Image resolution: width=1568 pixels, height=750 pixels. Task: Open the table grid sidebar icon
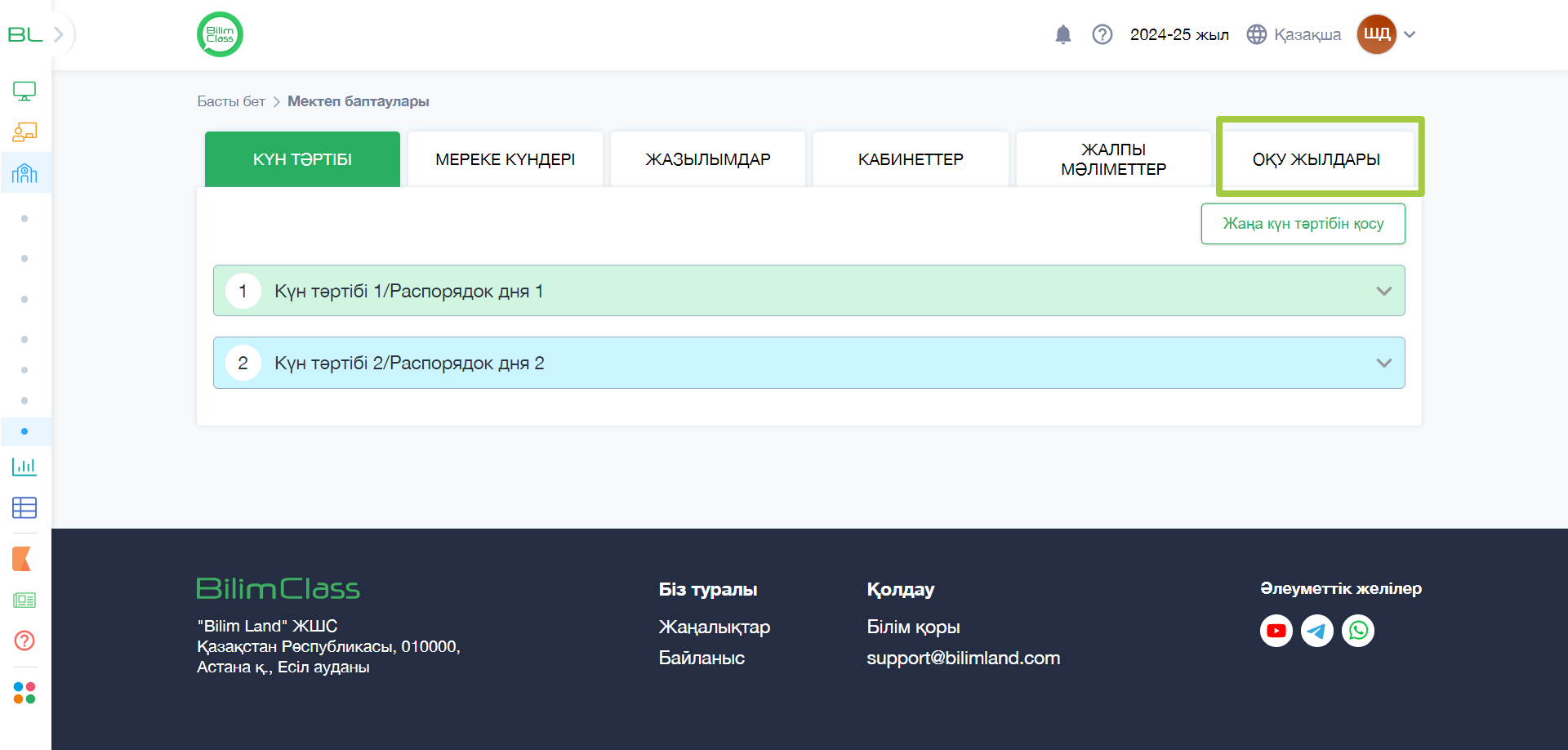coord(24,507)
